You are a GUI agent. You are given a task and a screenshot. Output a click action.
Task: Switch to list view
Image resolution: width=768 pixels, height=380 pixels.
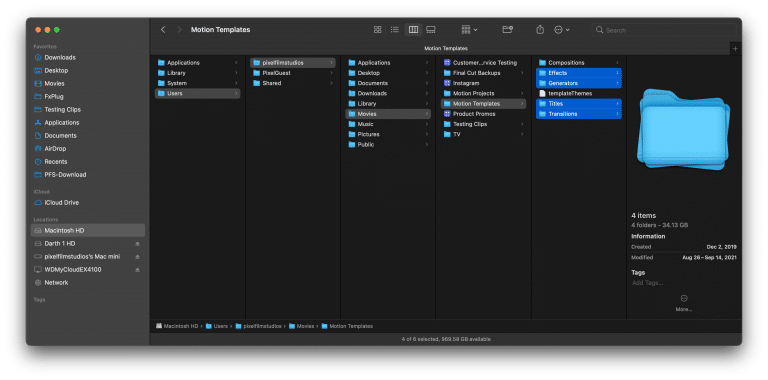395,30
